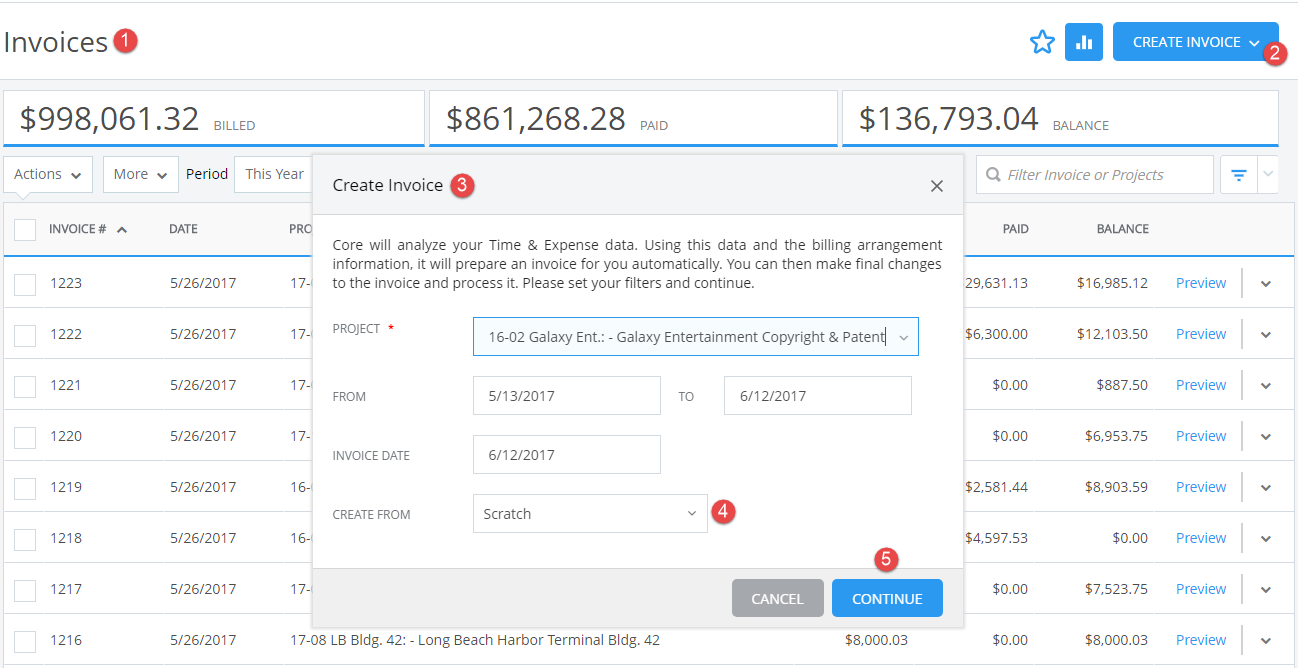
Task: Toggle the select-all checkbox in the header
Action: tap(25, 228)
